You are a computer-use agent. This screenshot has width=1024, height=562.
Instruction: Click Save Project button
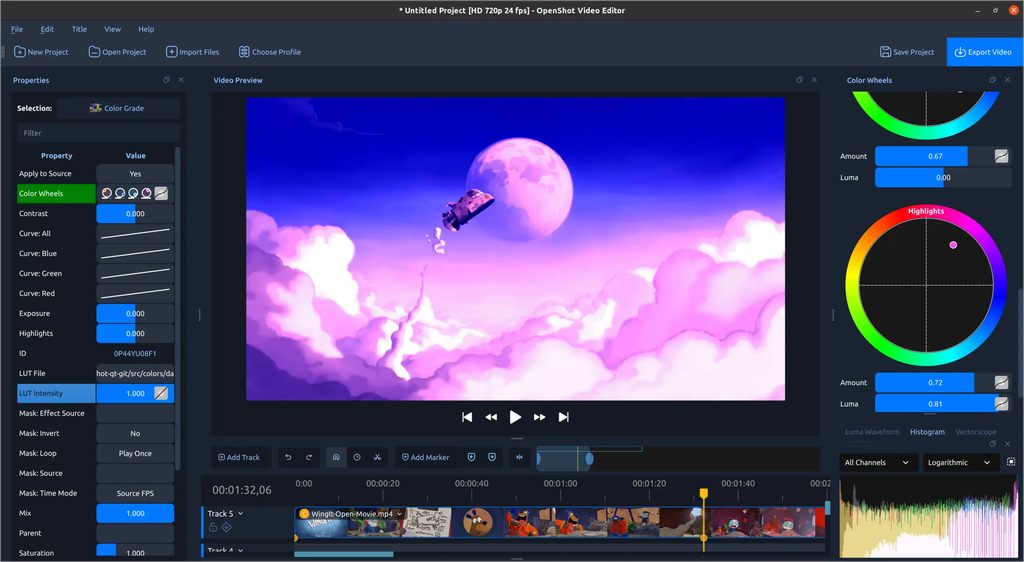tap(907, 52)
